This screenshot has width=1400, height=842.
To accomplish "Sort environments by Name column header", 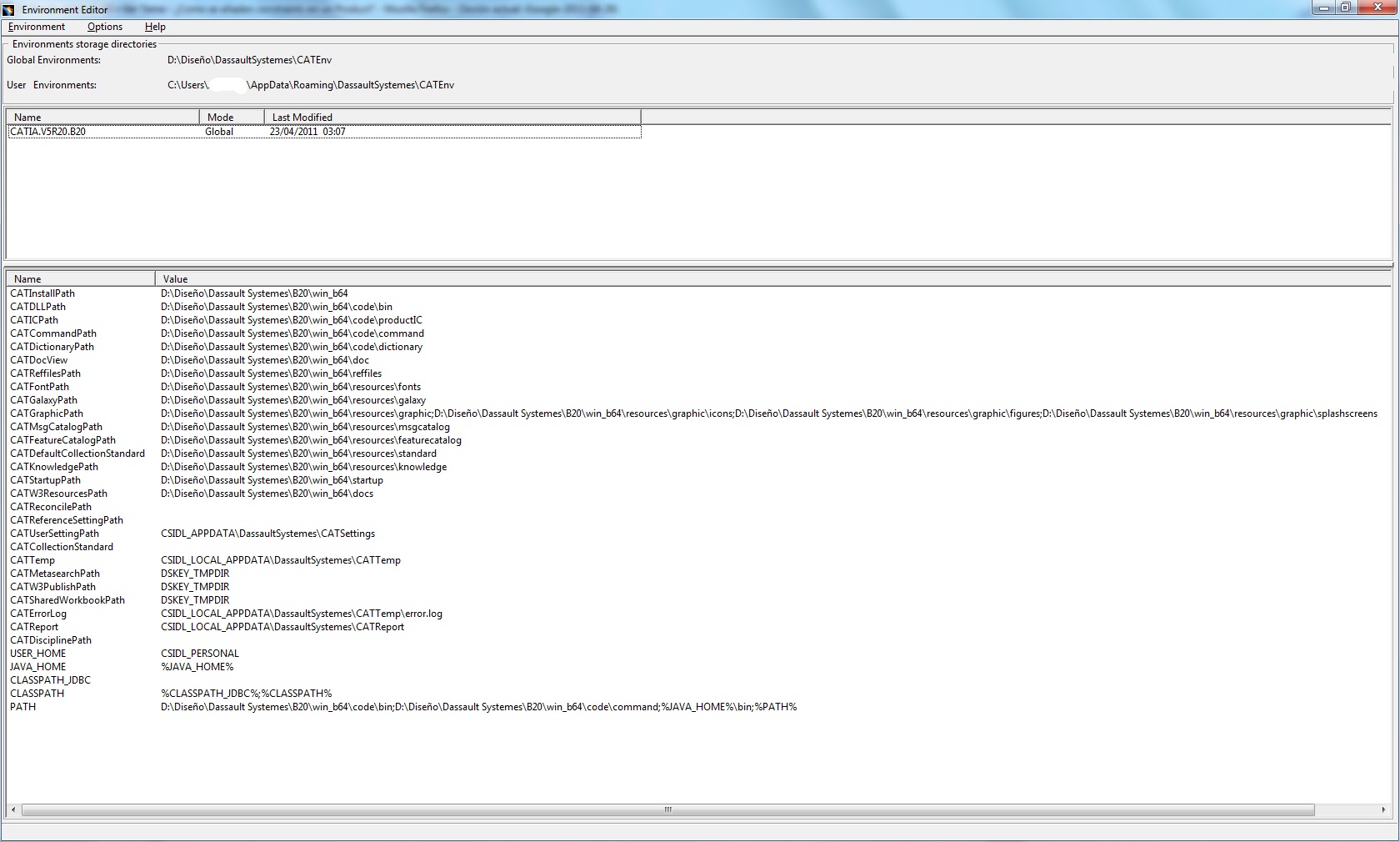I will click(102, 117).
